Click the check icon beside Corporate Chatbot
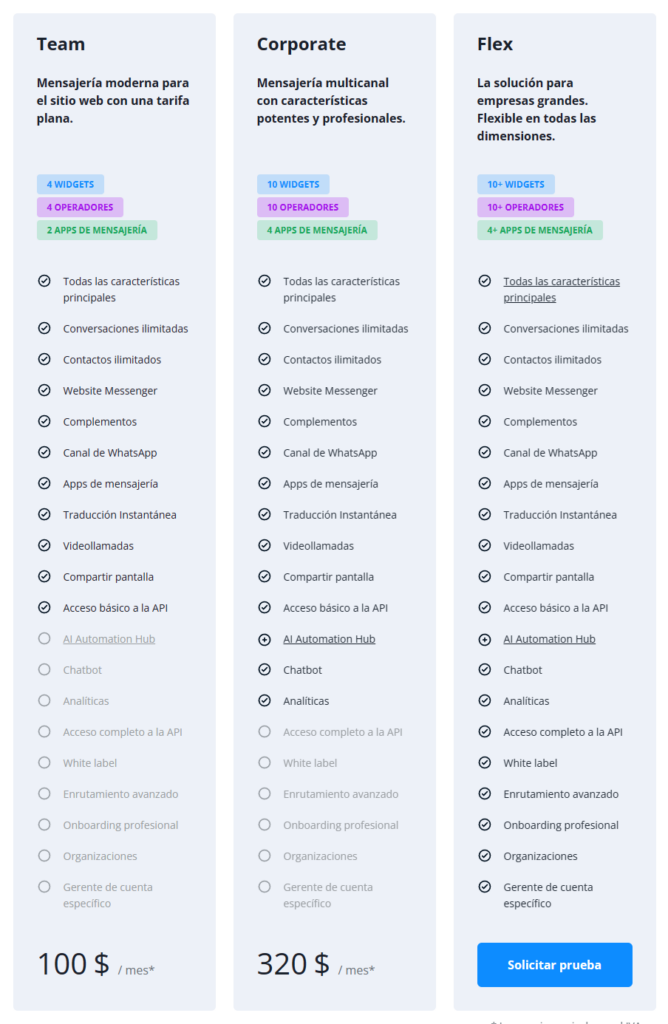 tap(264, 670)
